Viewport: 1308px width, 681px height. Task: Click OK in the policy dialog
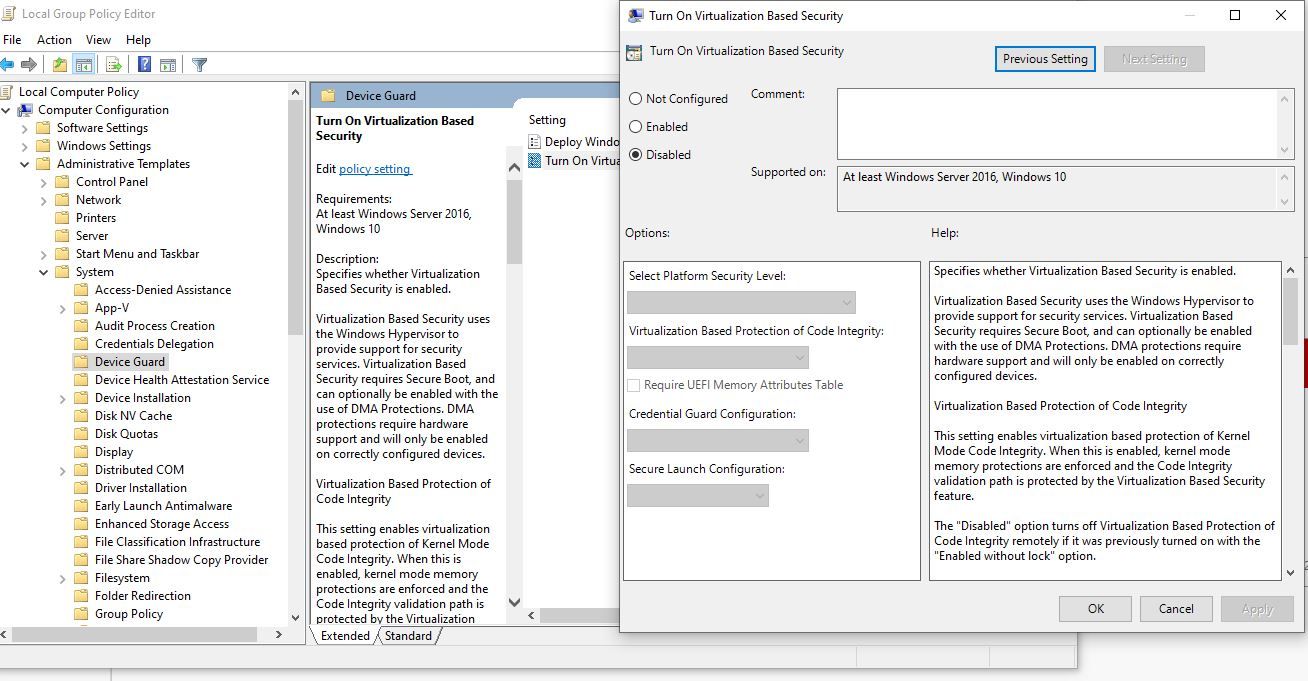tap(1096, 609)
